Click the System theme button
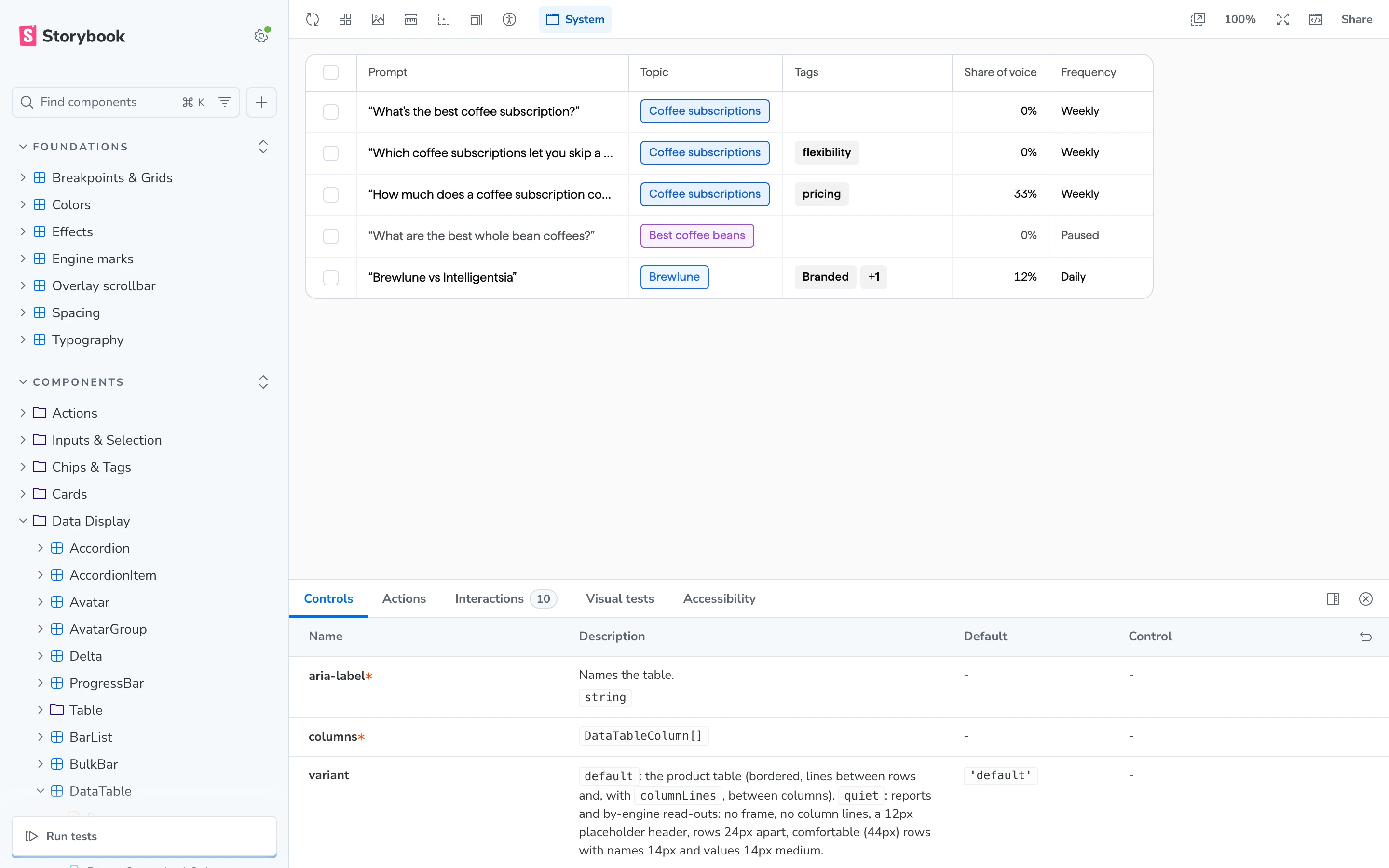This screenshot has height=868, width=1389. [x=575, y=19]
